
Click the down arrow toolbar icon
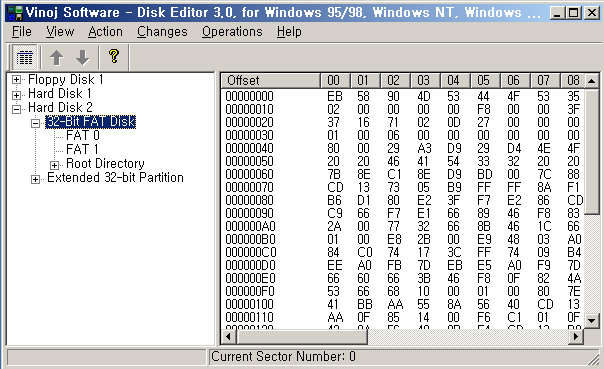coord(82,58)
